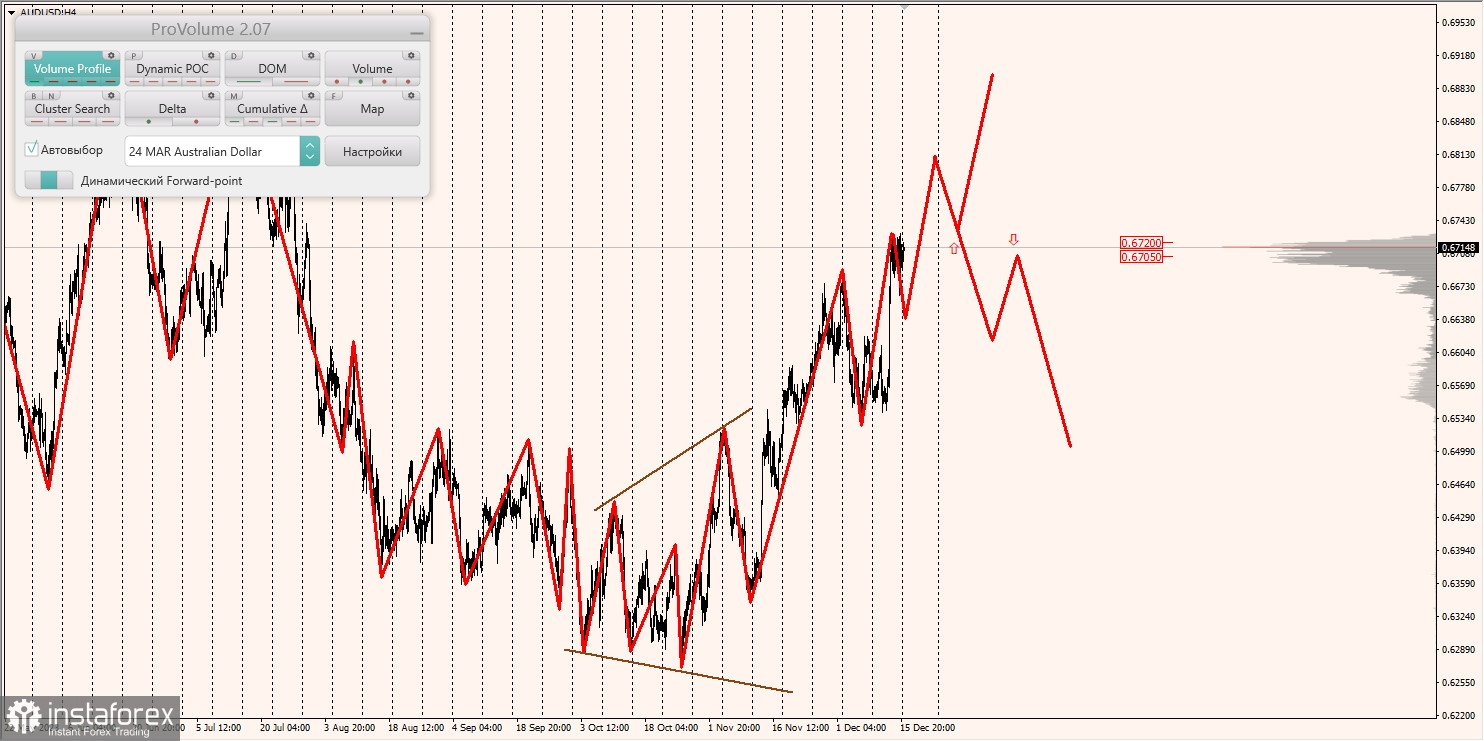Click the M hotkey tag on Cumulative Δ
Screen dimensions: 1484x741
coord(235,96)
